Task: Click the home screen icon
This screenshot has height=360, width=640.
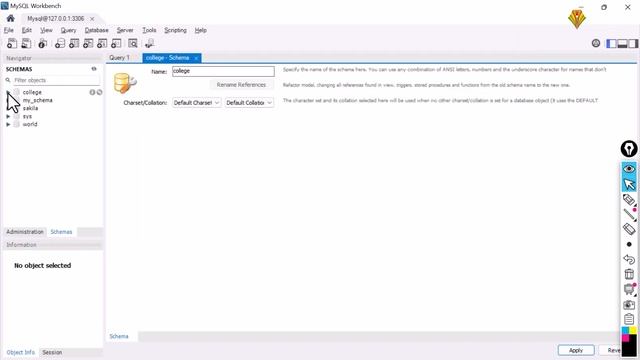Action: pos(11,18)
